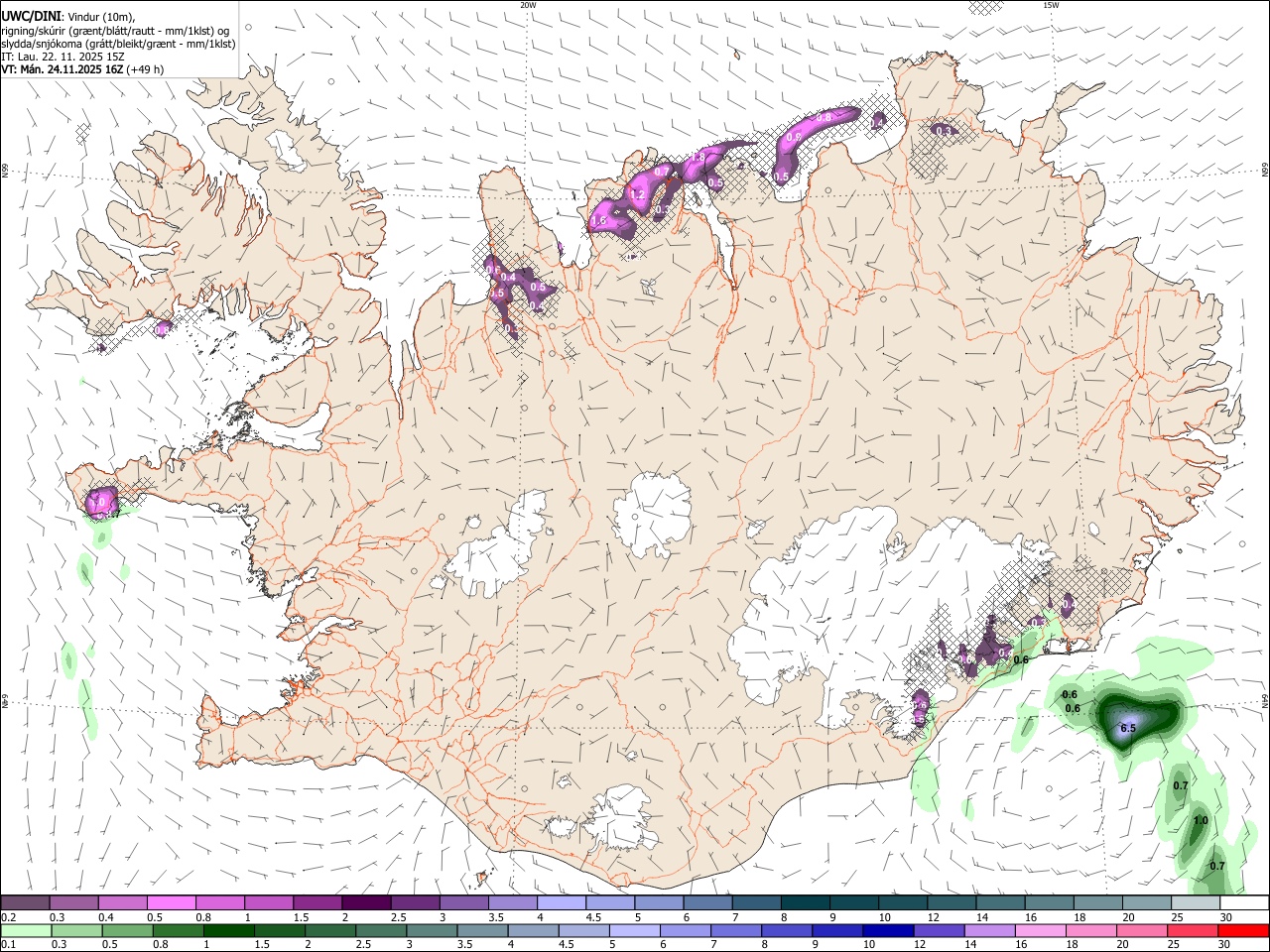
Task: Click the 1.6 snowfall value on north coast
Action: tap(598, 220)
